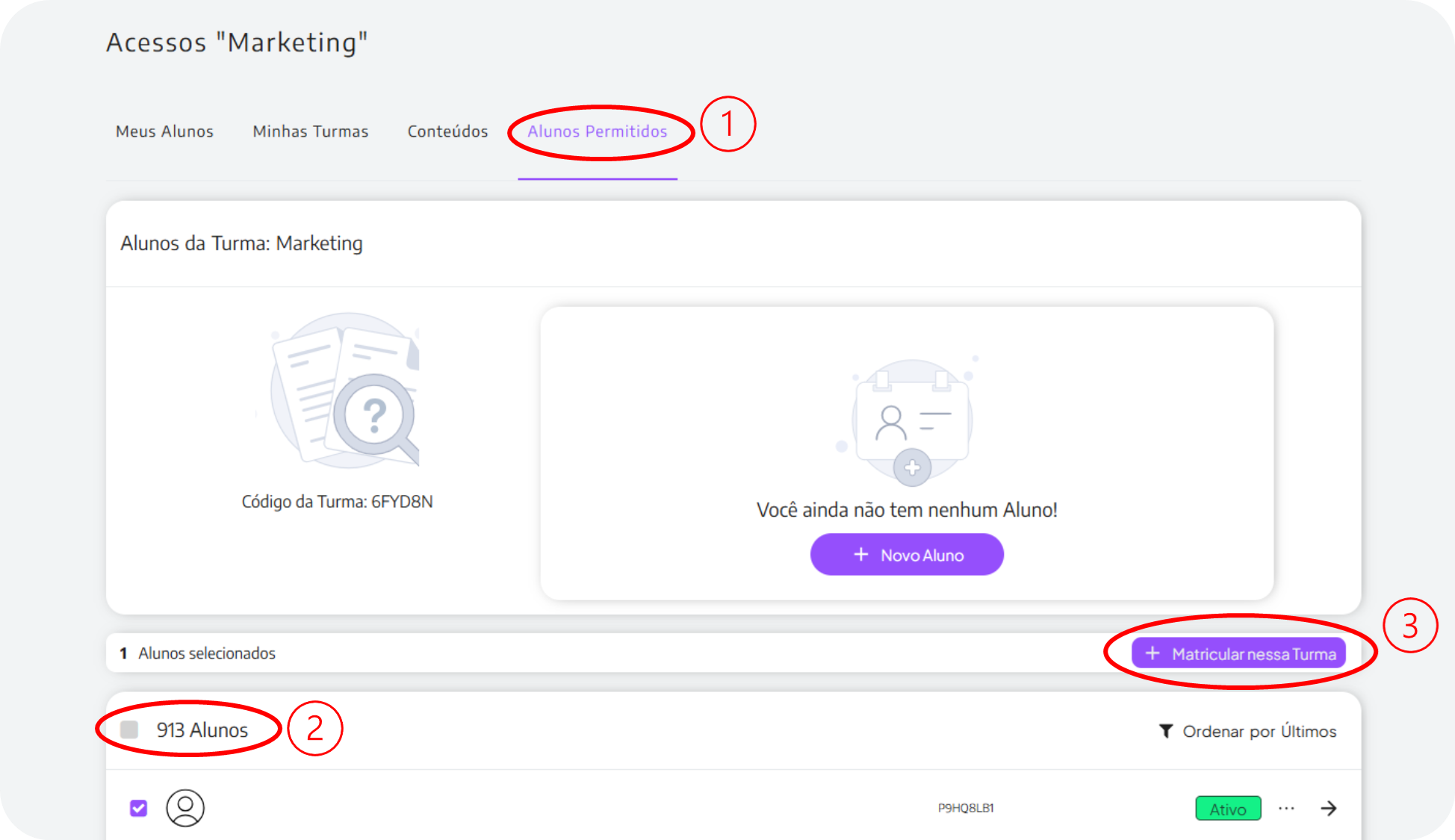Open the Alunos Permitidos tab
This screenshot has height=840, width=1455.
(597, 131)
